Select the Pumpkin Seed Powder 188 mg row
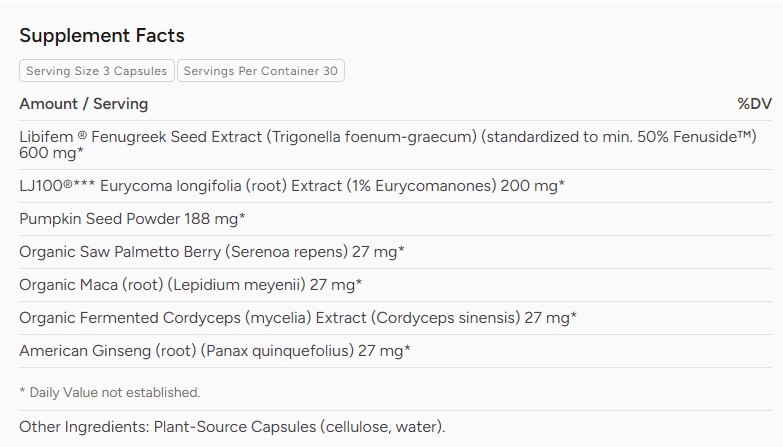Screen dimensions: 783x447 (395, 219)
